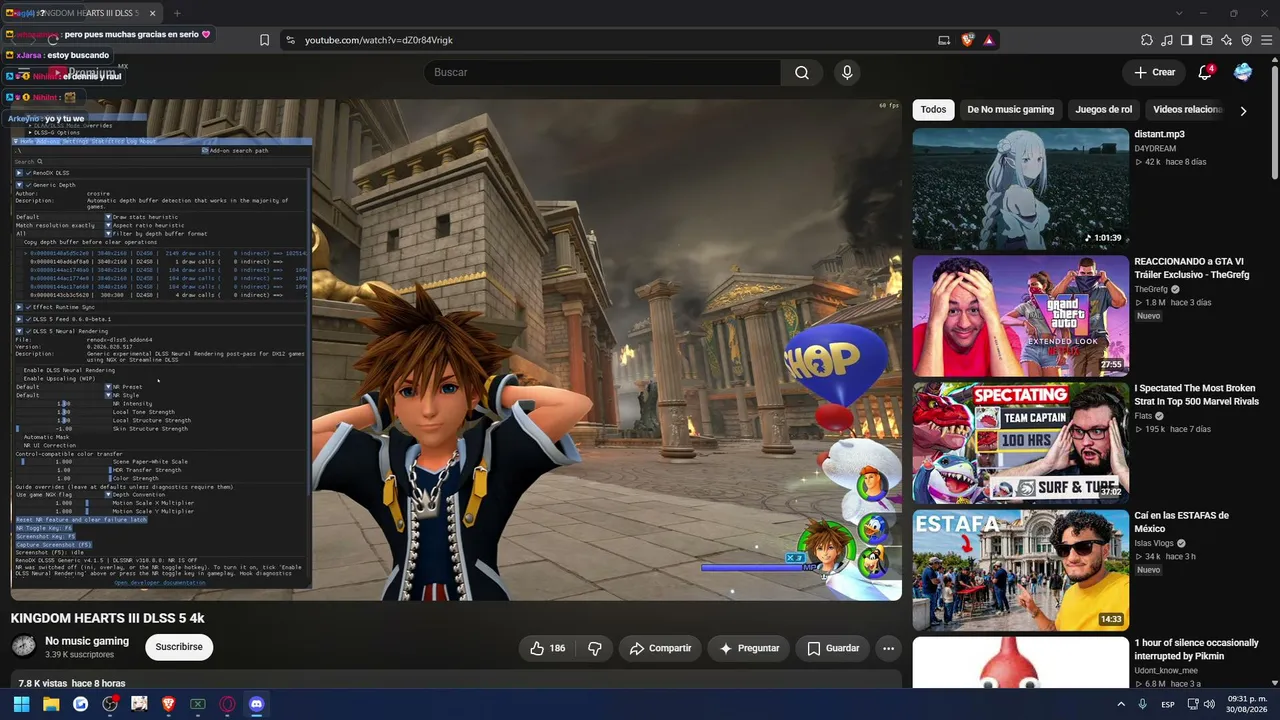The height and width of the screenshot is (720, 1280).
Task: Open Discord from the taskbar
Action: point(257,704)
